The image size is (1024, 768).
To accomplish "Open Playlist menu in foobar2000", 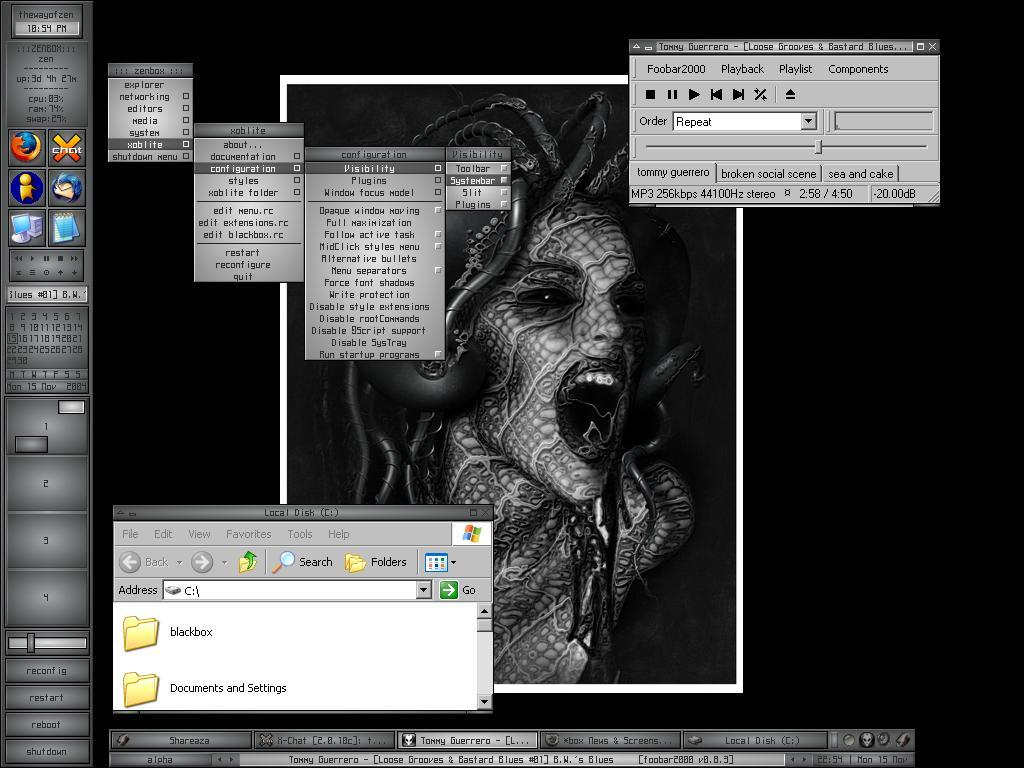I will pos(795,69).
